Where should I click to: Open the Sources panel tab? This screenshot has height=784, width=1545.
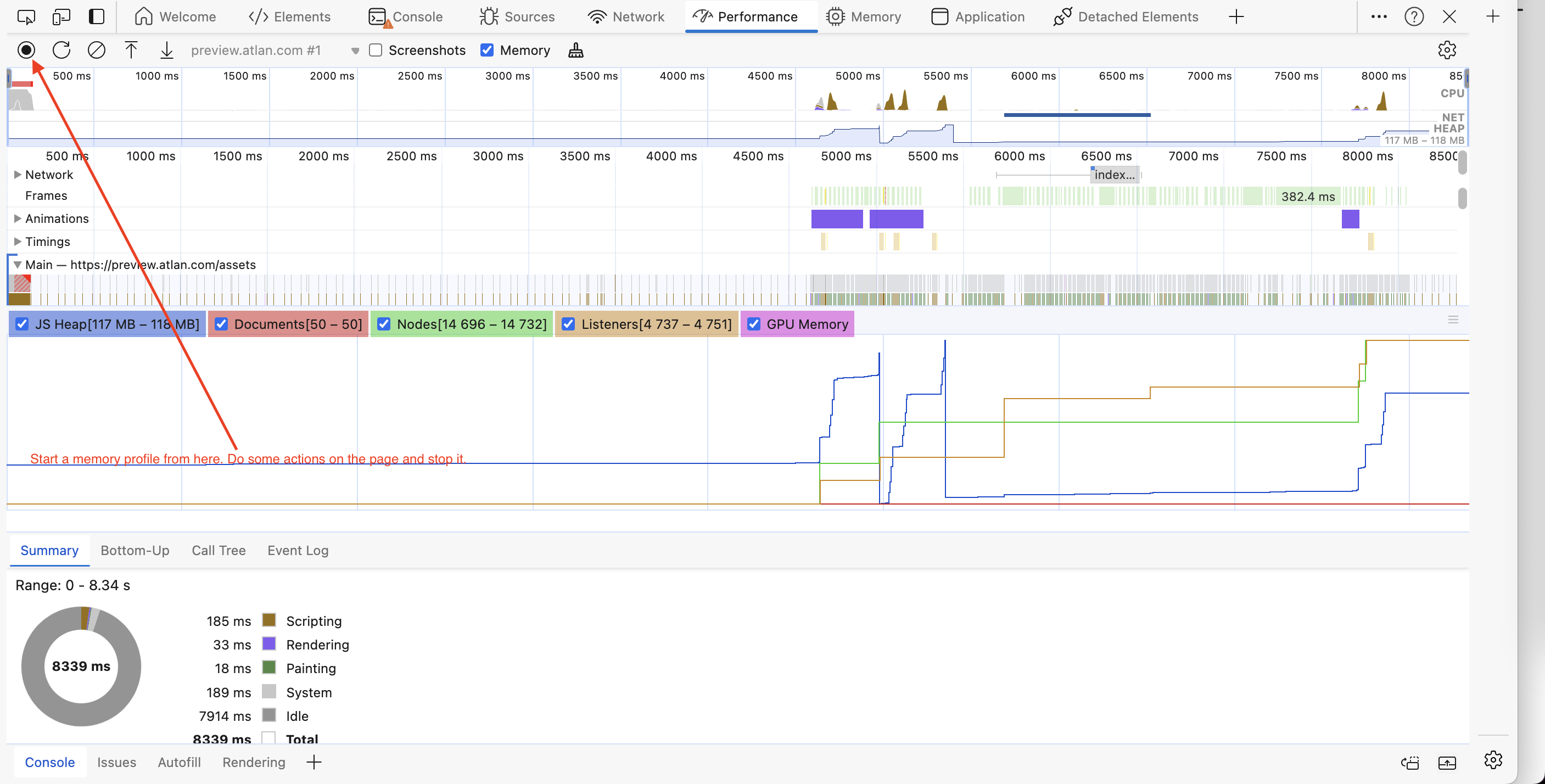(x=517, y=16)
